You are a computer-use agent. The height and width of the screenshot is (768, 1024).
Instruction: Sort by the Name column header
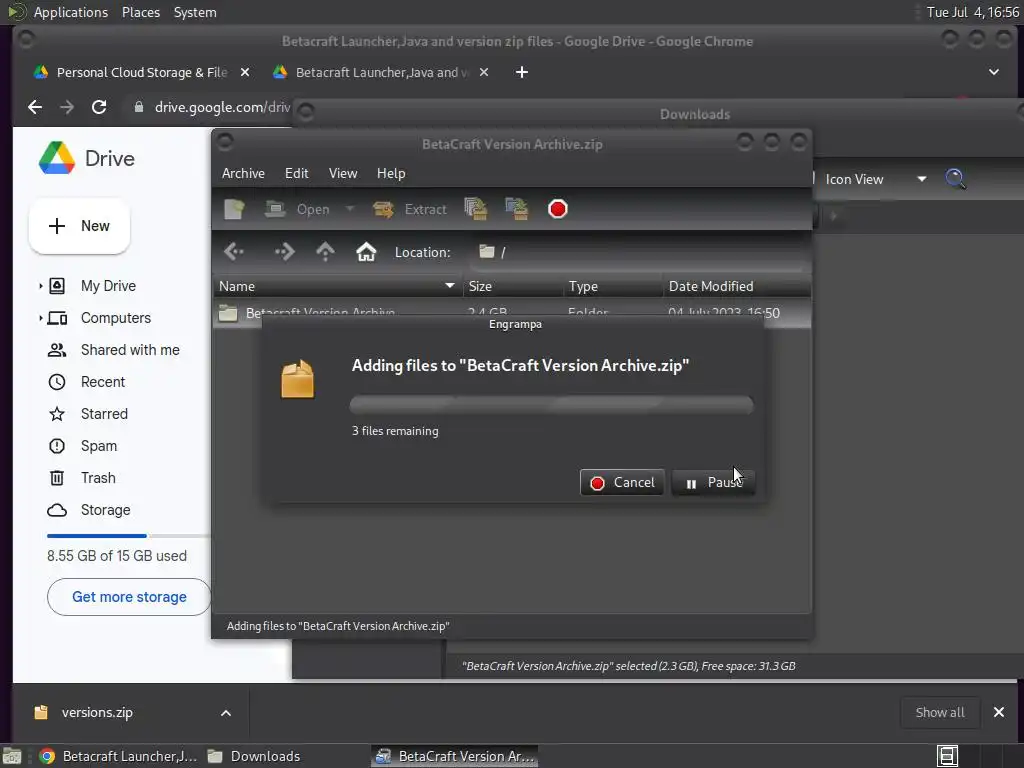point(338,286)
